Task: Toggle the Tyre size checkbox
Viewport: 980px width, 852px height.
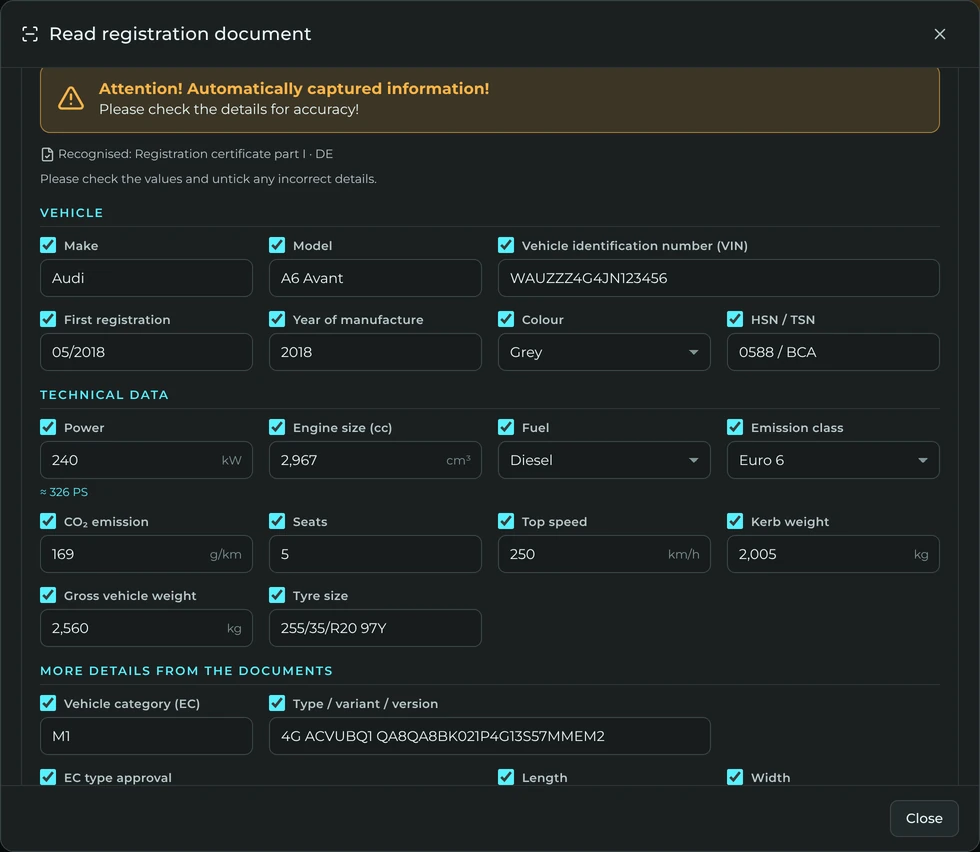Action: [x=277, y=595]
